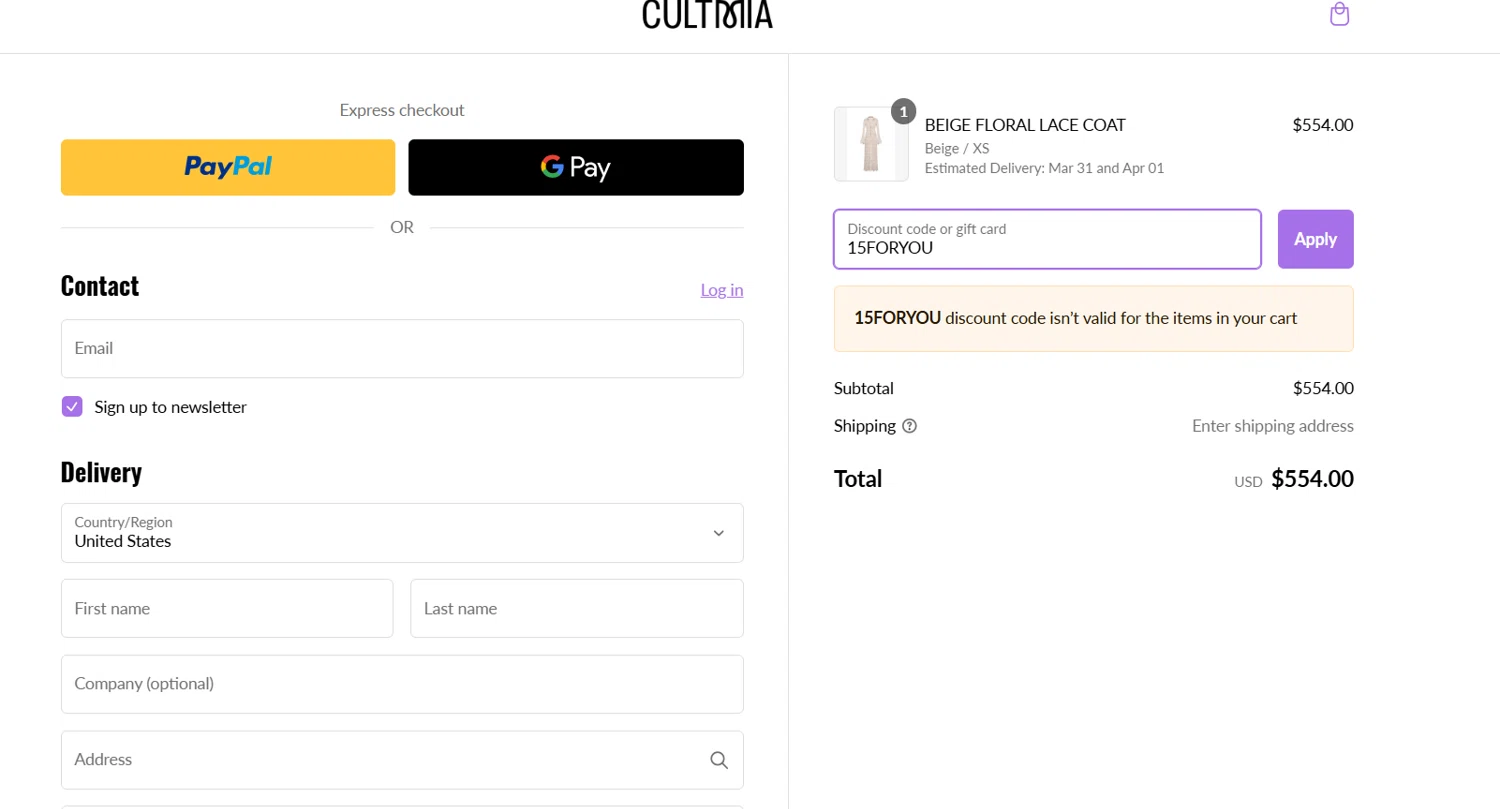Click the Estimated Delivery date text

click(x=1044, y=168)
